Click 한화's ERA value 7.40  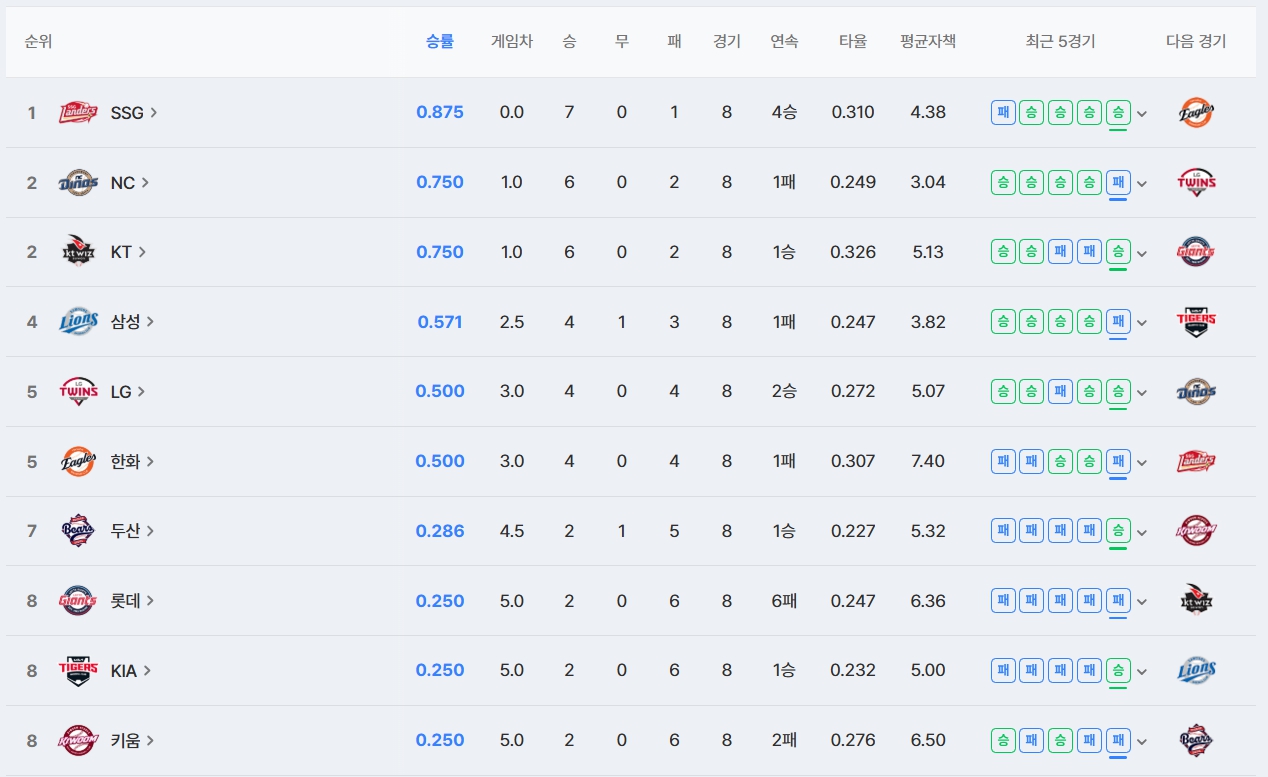pos(928,462)
